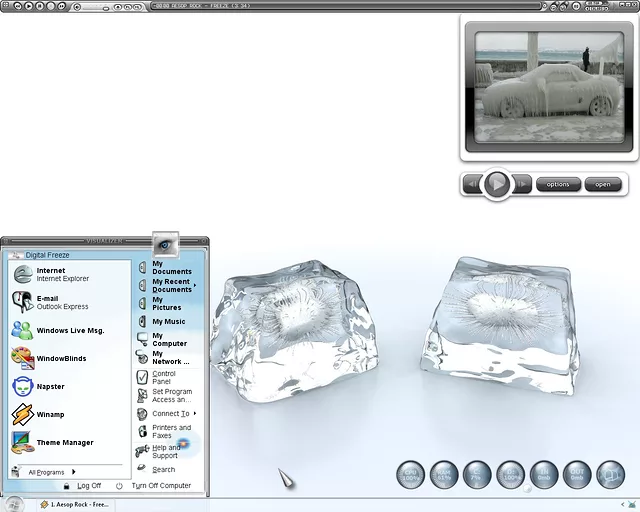
Task: Open Control Panel
Action: click(162, 377)
